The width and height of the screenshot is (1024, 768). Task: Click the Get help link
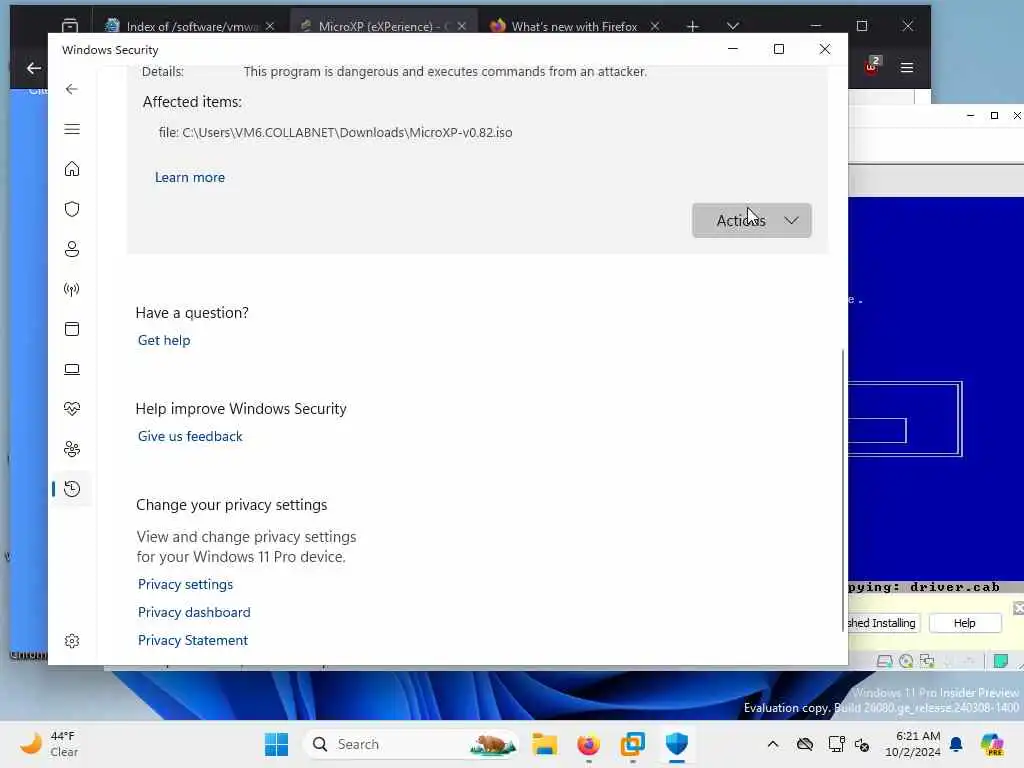164,340
